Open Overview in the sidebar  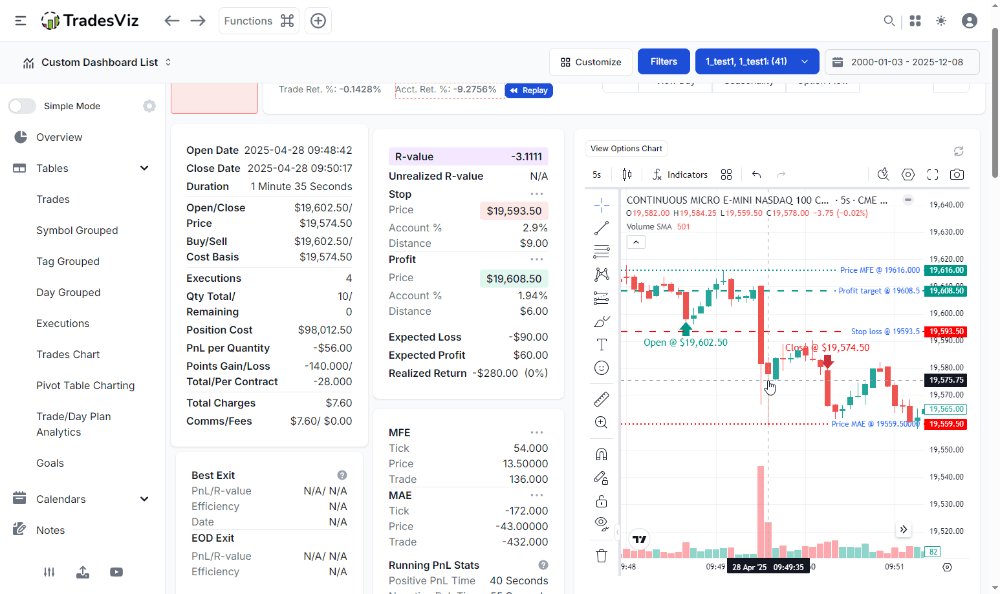(x=59, y=137)
